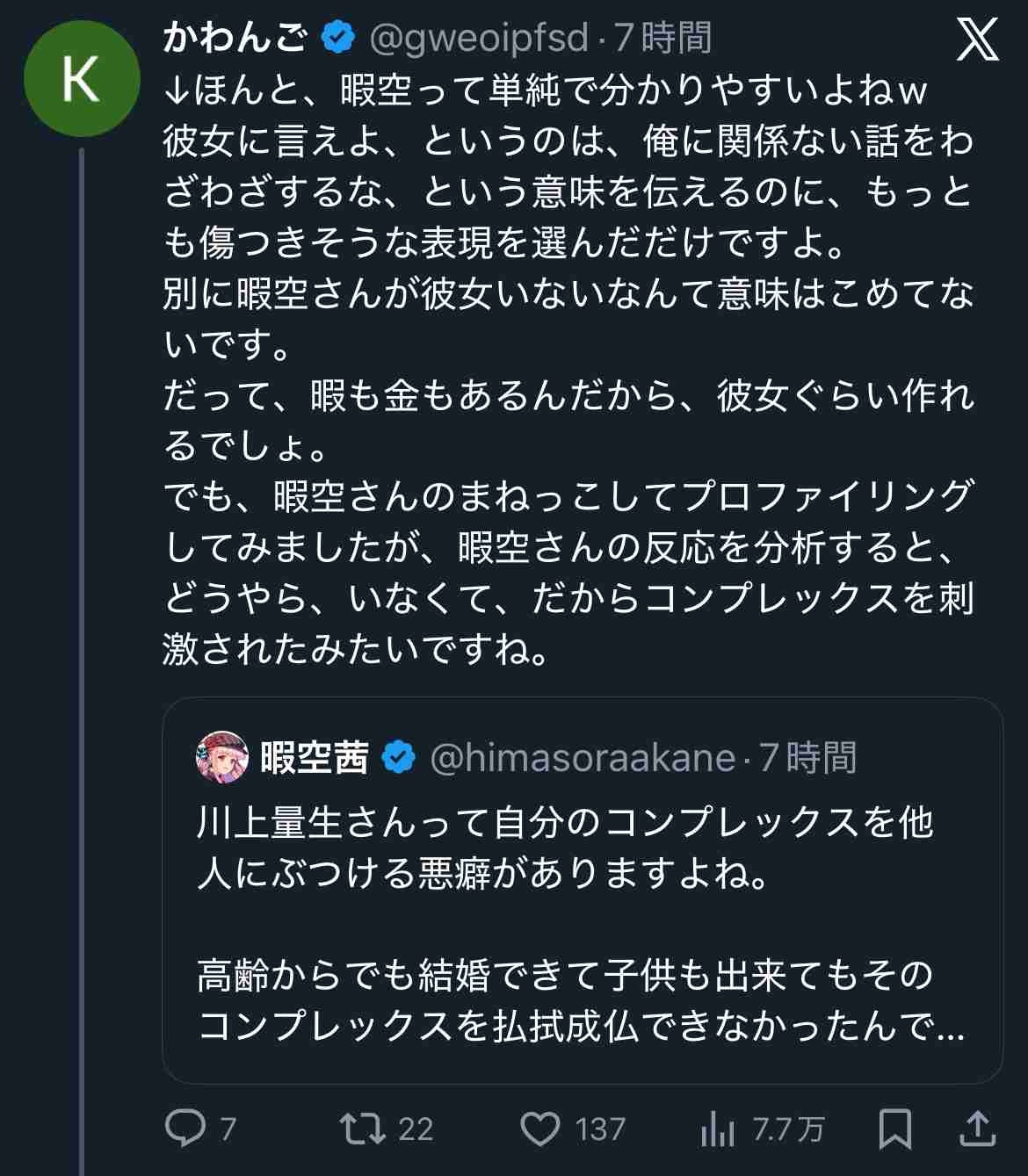The height and width of the screenshot is (1176, 1028).
Task: Click the 137 likes count
Action: point(600,1129)
